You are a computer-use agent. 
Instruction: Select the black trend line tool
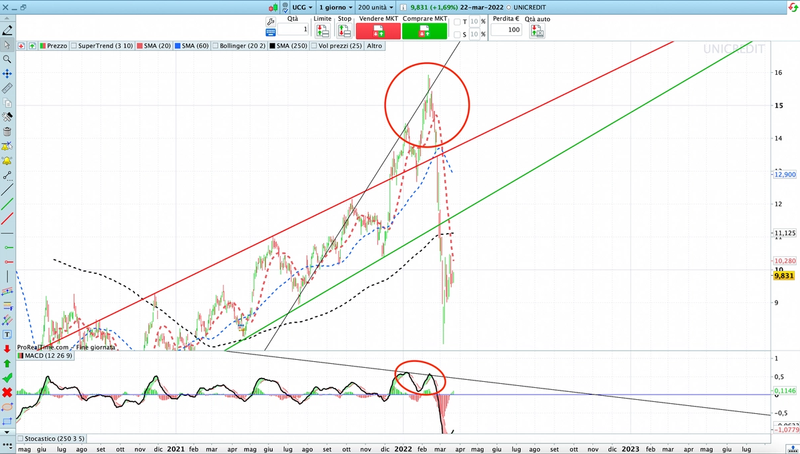tap(7, 190)
